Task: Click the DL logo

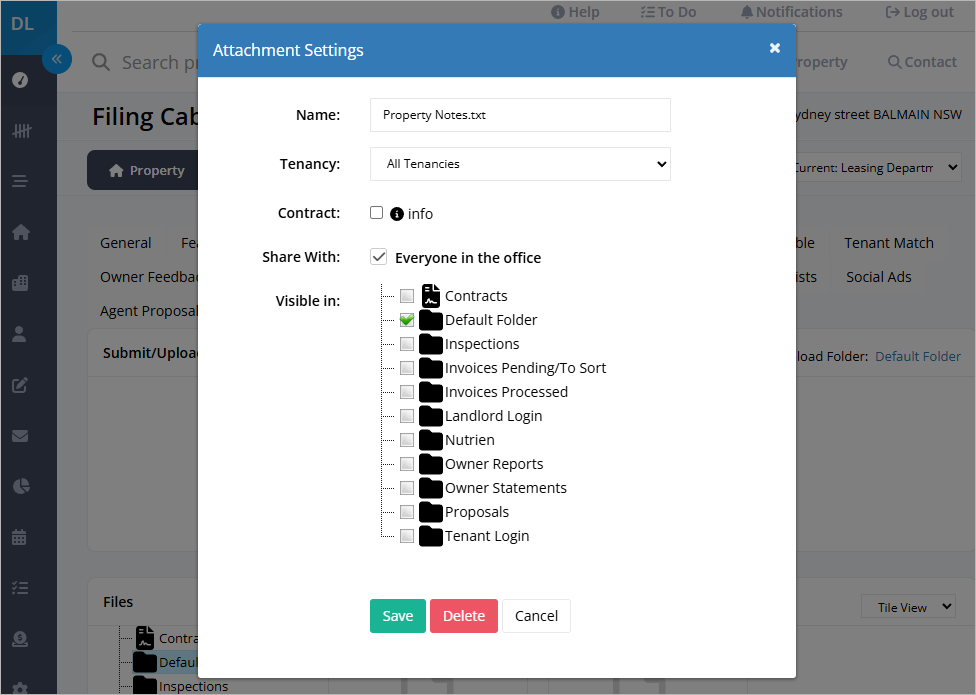Action: click(22, 24)
